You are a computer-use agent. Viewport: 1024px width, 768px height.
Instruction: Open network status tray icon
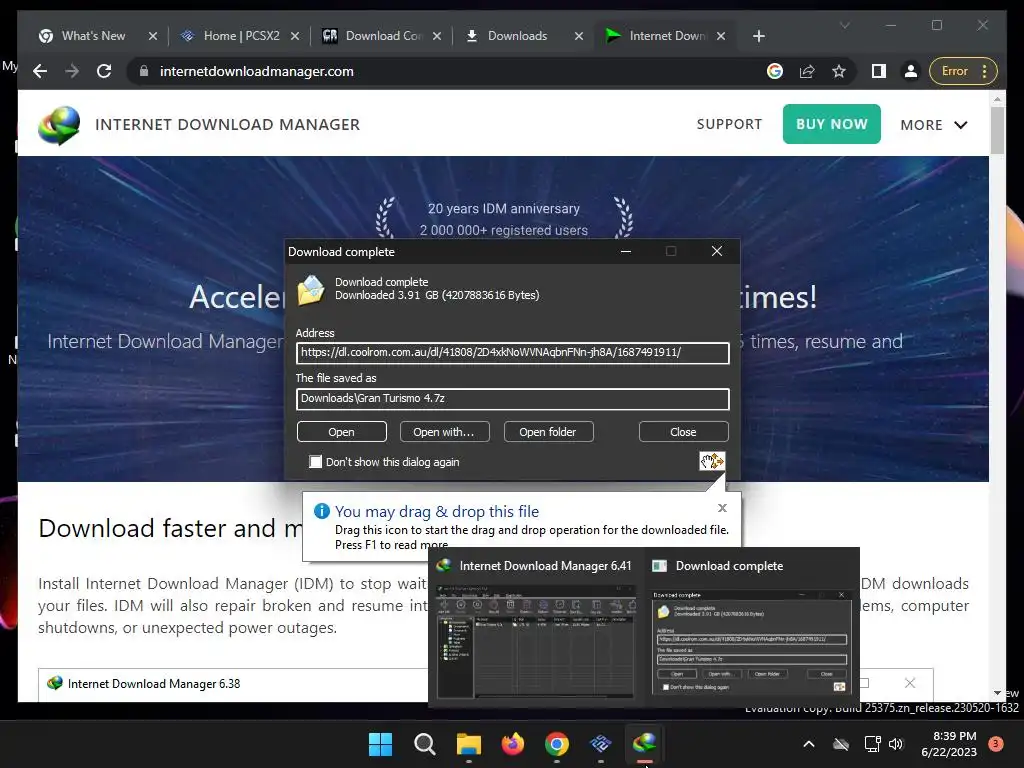[872, 744]
